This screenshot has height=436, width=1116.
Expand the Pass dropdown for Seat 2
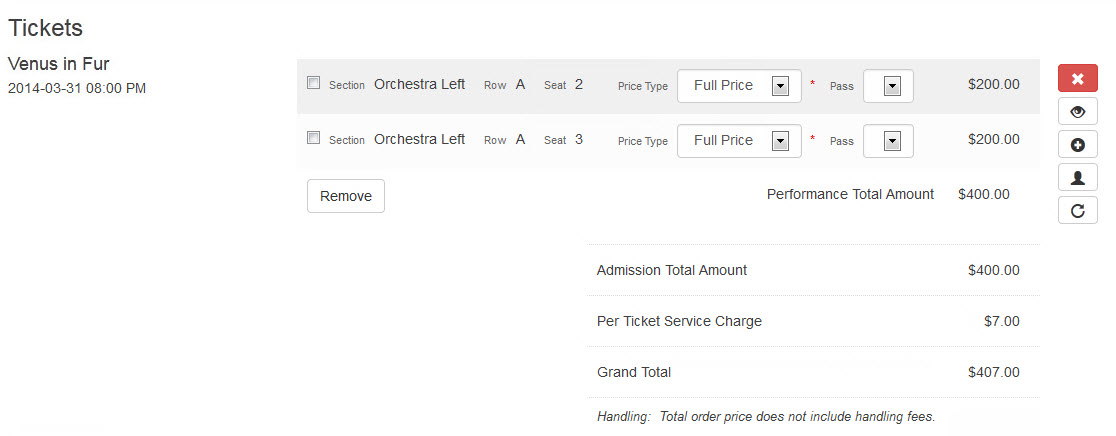(x=888, y=86)
